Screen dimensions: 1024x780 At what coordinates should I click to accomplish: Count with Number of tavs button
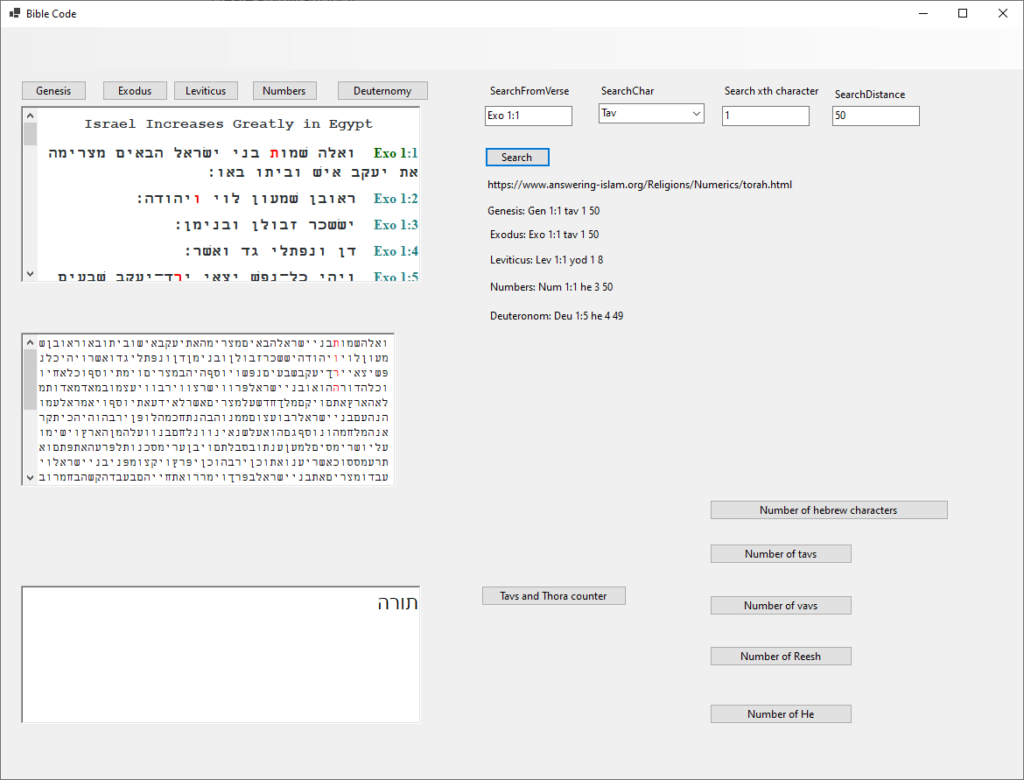[780, 554]
